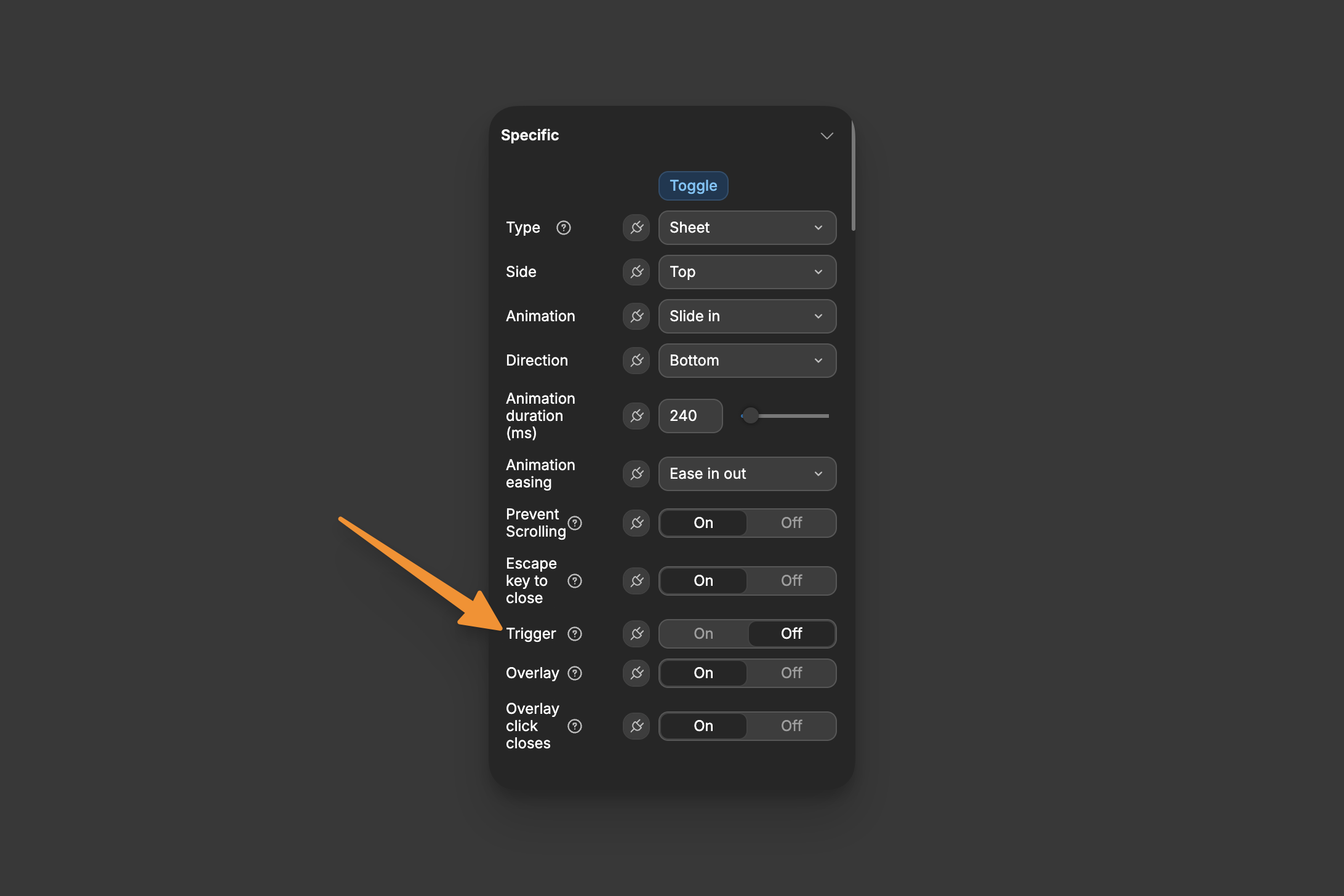
Task: Click the reset icon next to Prevent Scrolling
Action: click(x=637, y=523)
